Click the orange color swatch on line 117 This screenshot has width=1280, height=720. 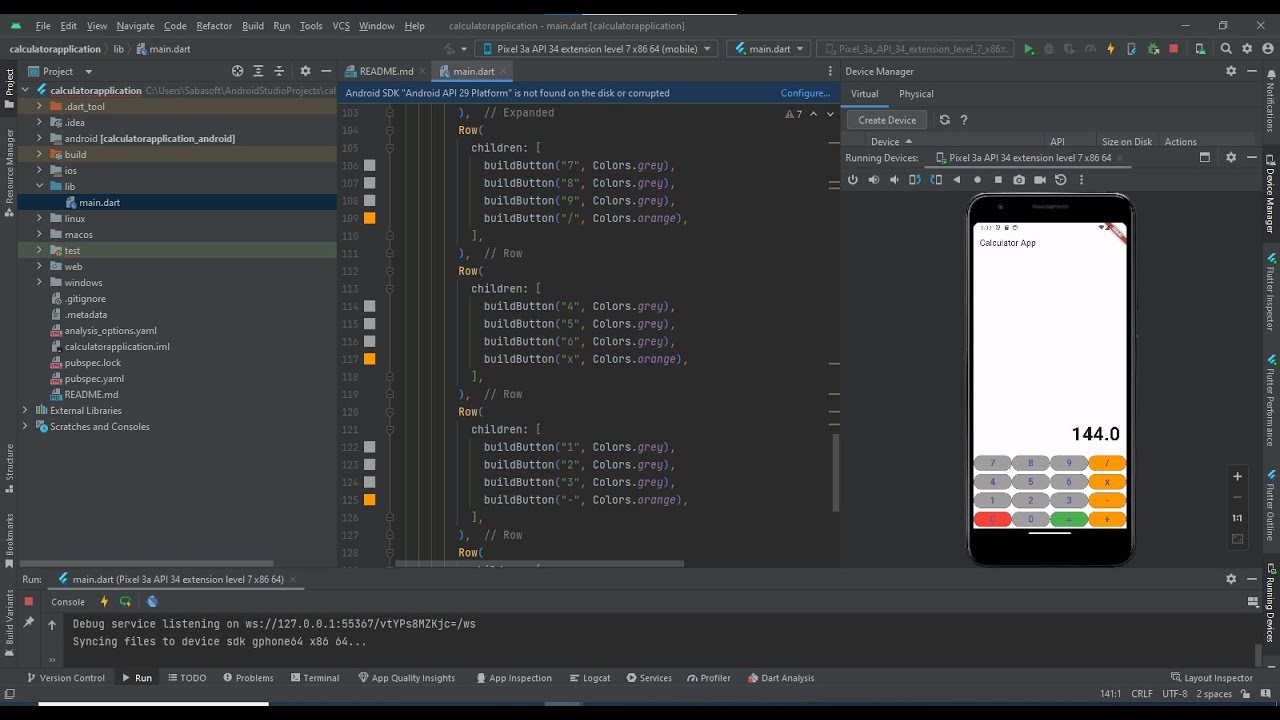(x=369, y=359)
